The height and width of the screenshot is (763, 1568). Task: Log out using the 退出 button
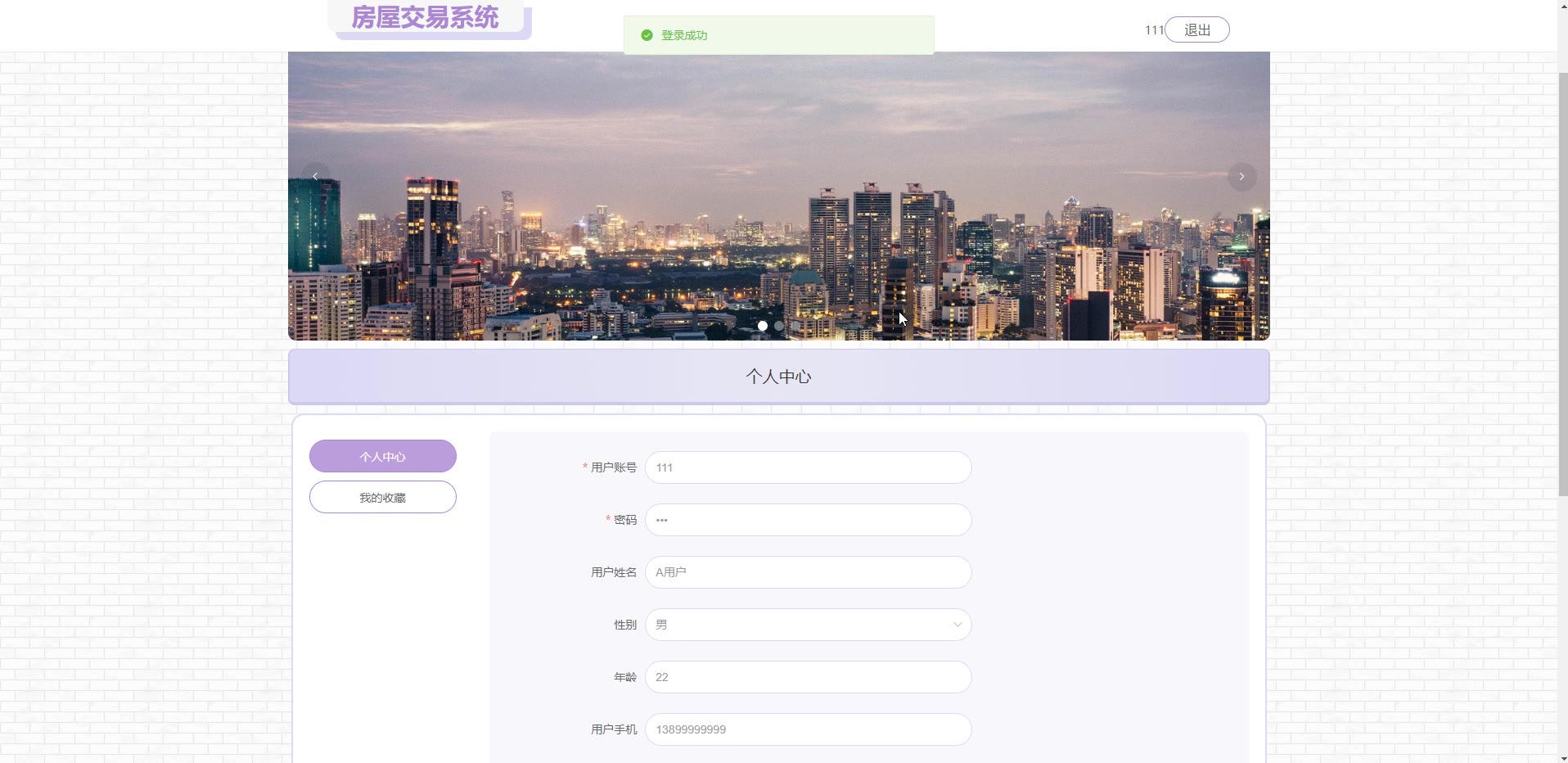[x=1196, y=29]
